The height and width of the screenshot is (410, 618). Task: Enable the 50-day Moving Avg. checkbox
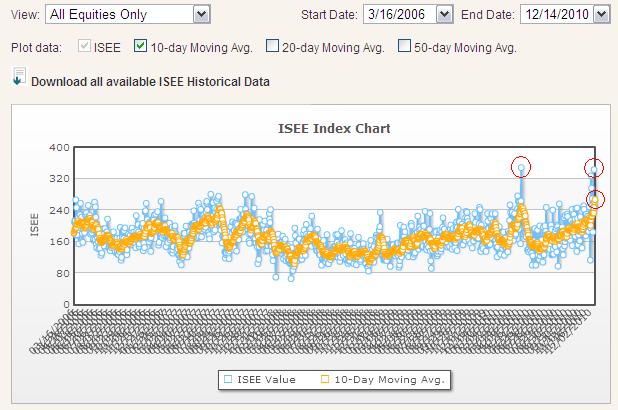coord(405,46)
